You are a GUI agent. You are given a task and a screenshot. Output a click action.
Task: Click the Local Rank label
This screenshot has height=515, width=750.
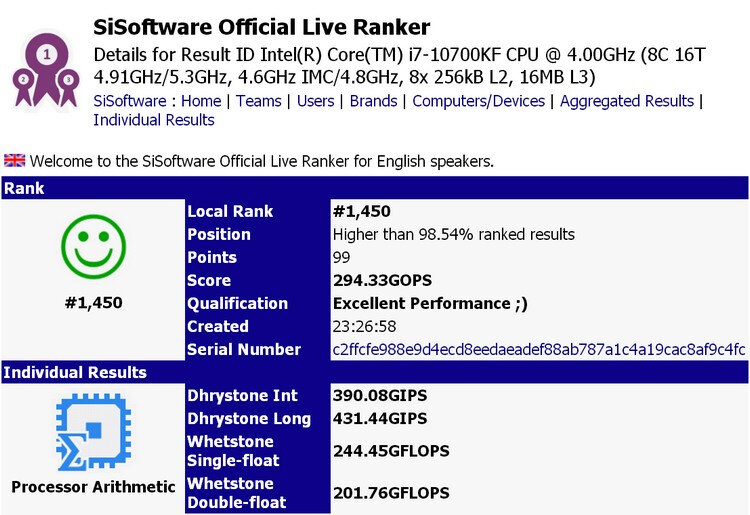click(230, 211)
